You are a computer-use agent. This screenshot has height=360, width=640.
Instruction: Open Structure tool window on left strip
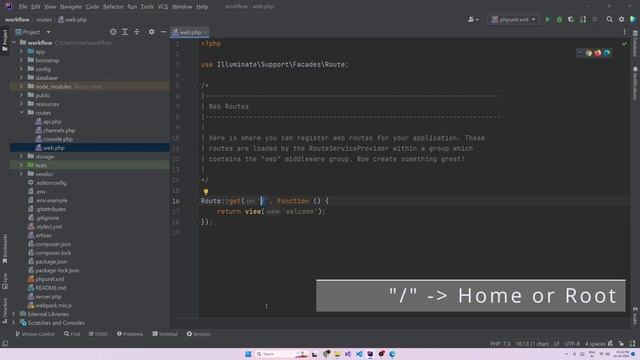[x=5, y=311]
